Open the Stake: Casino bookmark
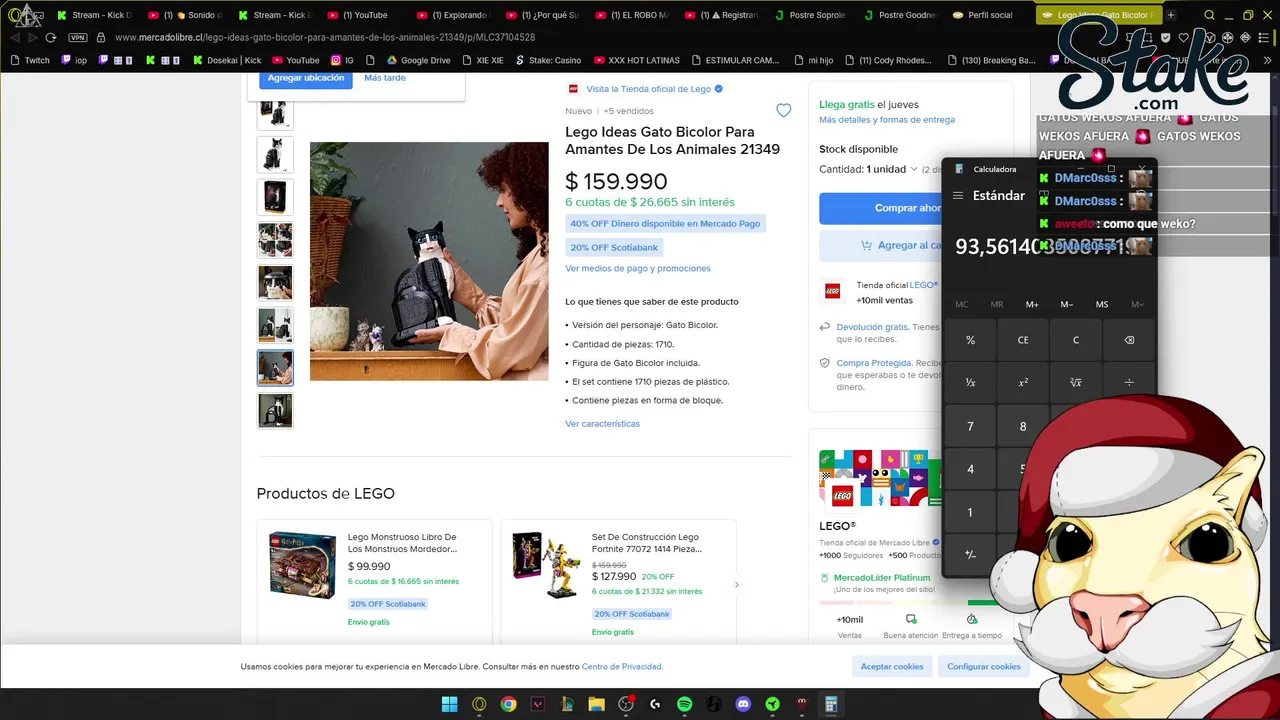 pyautogui.click(x=548, y=60)
